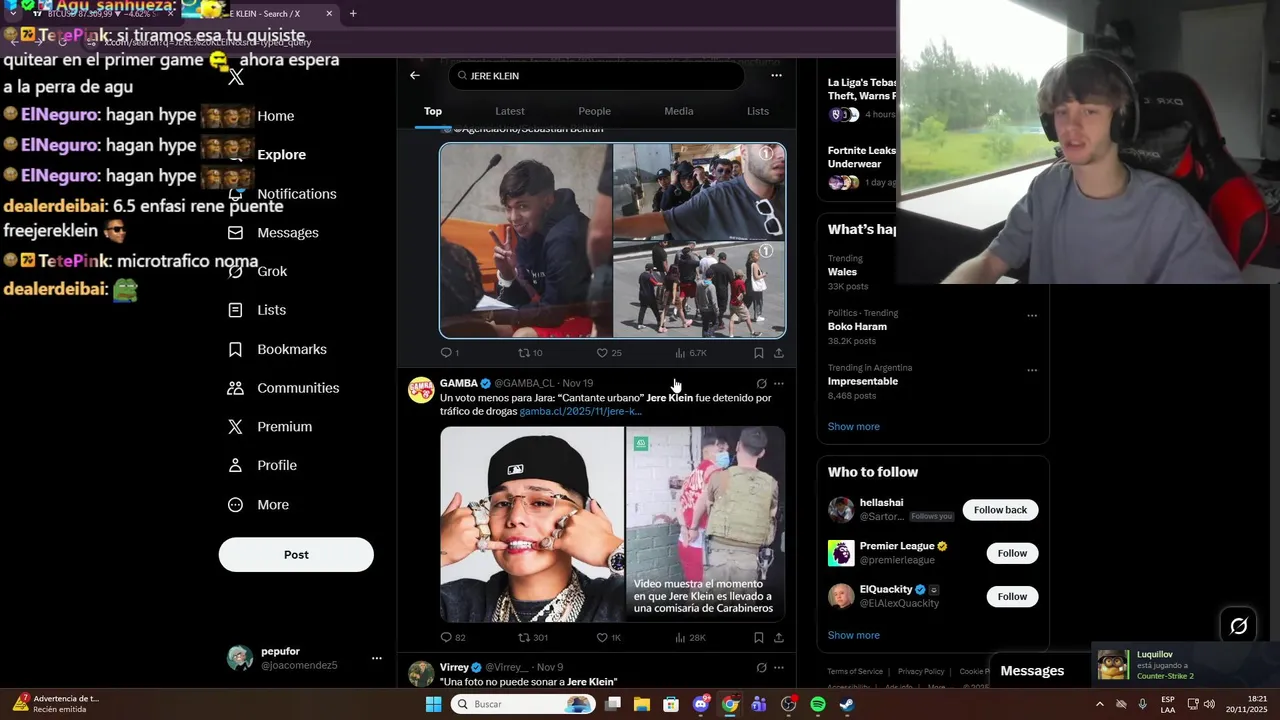
Task: Show hidden system tray icons
Action: point(1100,704)
